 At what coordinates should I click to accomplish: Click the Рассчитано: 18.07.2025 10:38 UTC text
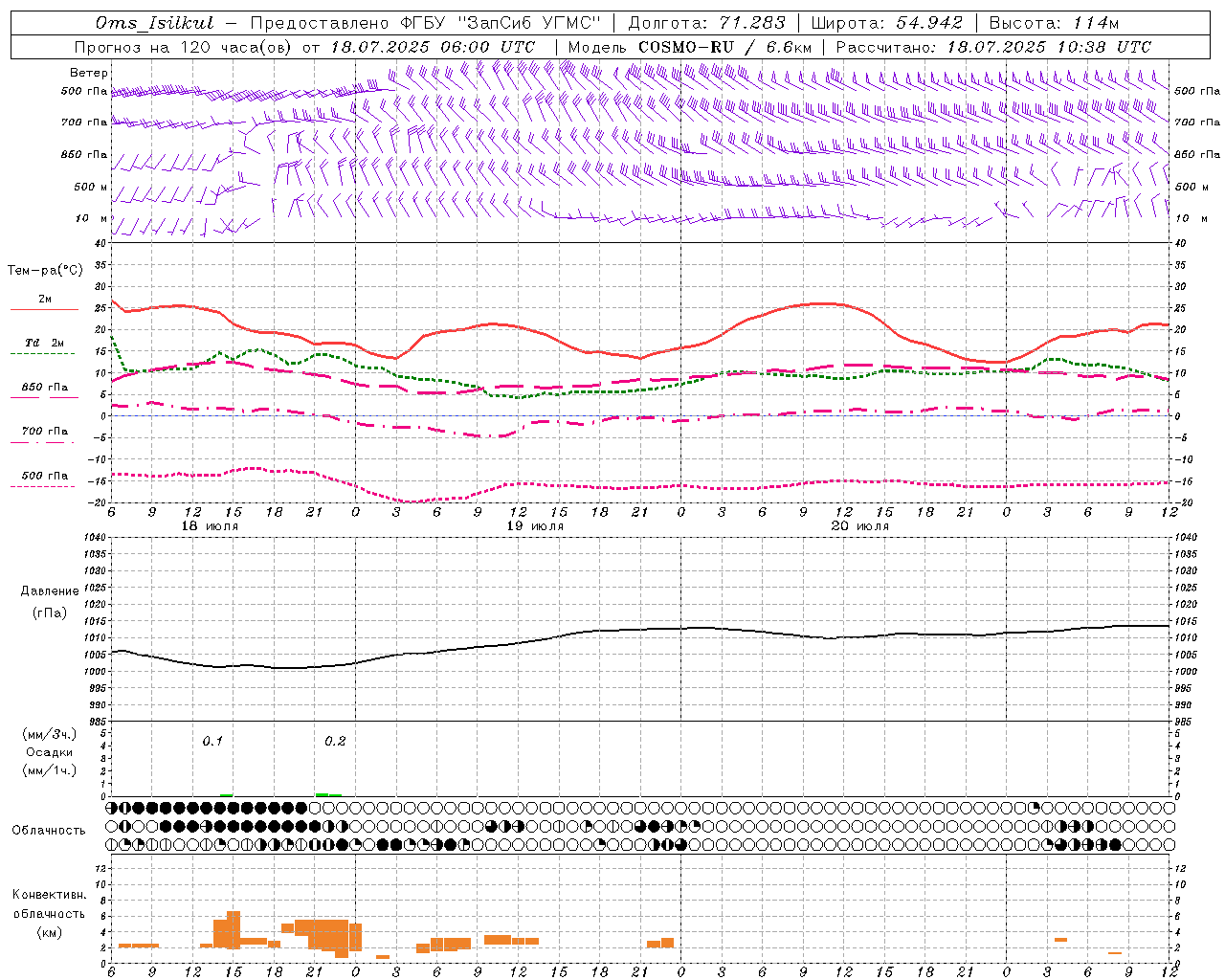tap(993, 47)
